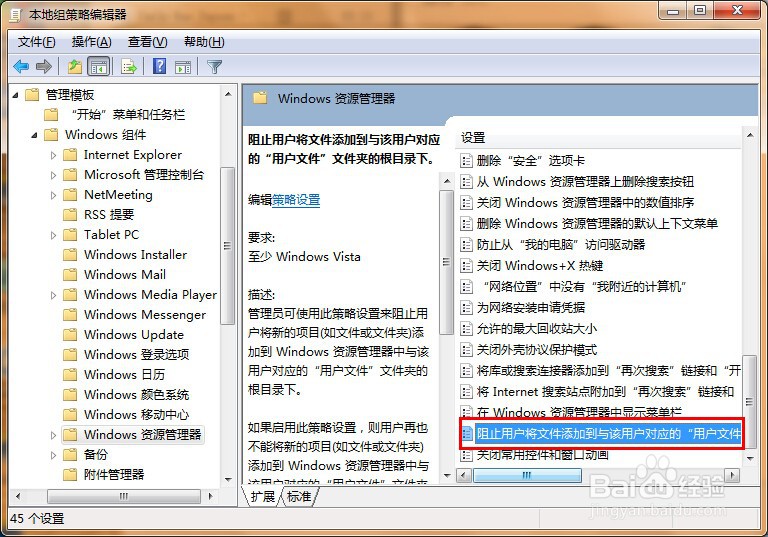The width and height of the screenshot is (768, 537).
Task: Expand the Tablet PC tree node
Action: (x=53, y=235)
